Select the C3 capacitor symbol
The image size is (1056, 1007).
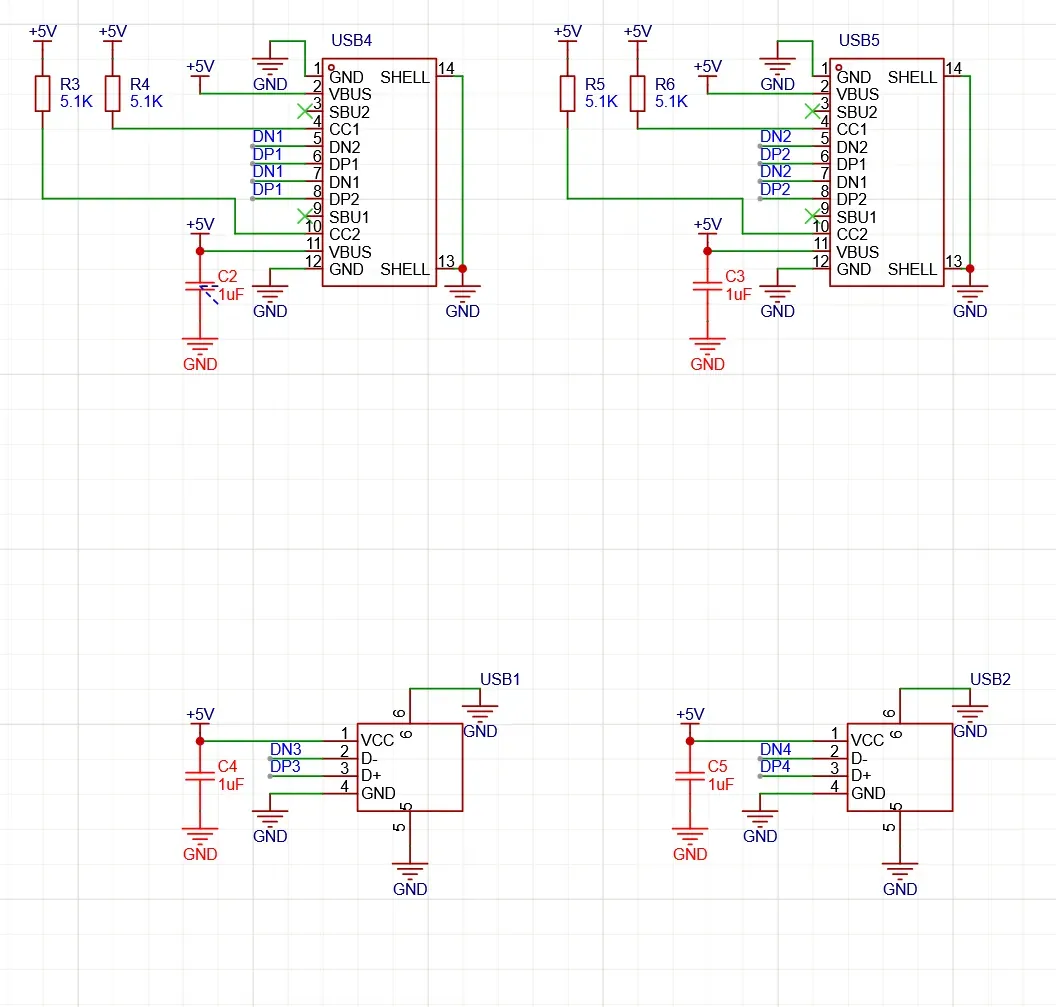pyautogui.click(x=707, y=287)
